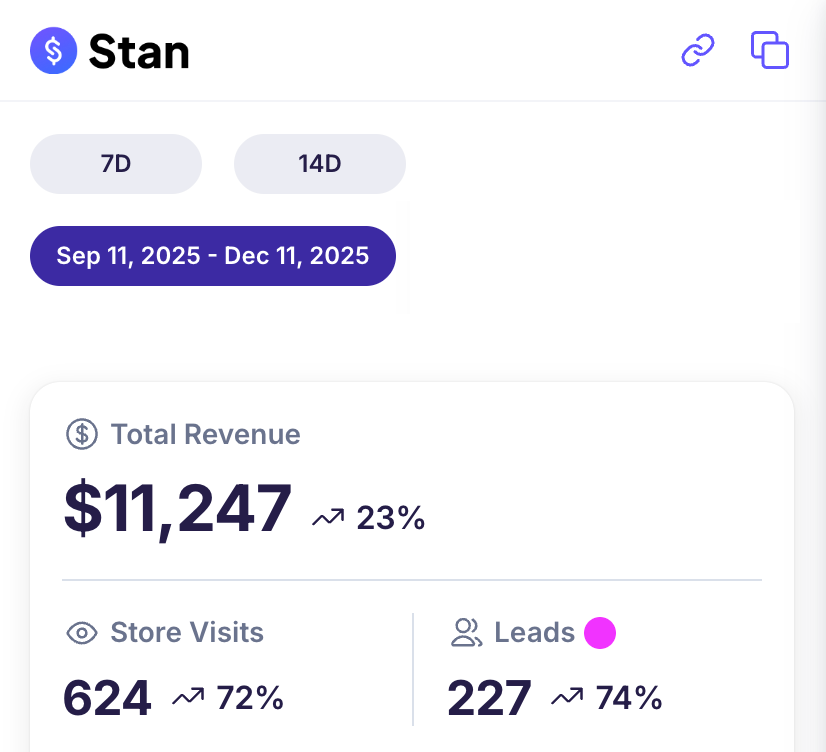
Task: Click the eye icon next to Store Visits
Action: tap(80, 632)
